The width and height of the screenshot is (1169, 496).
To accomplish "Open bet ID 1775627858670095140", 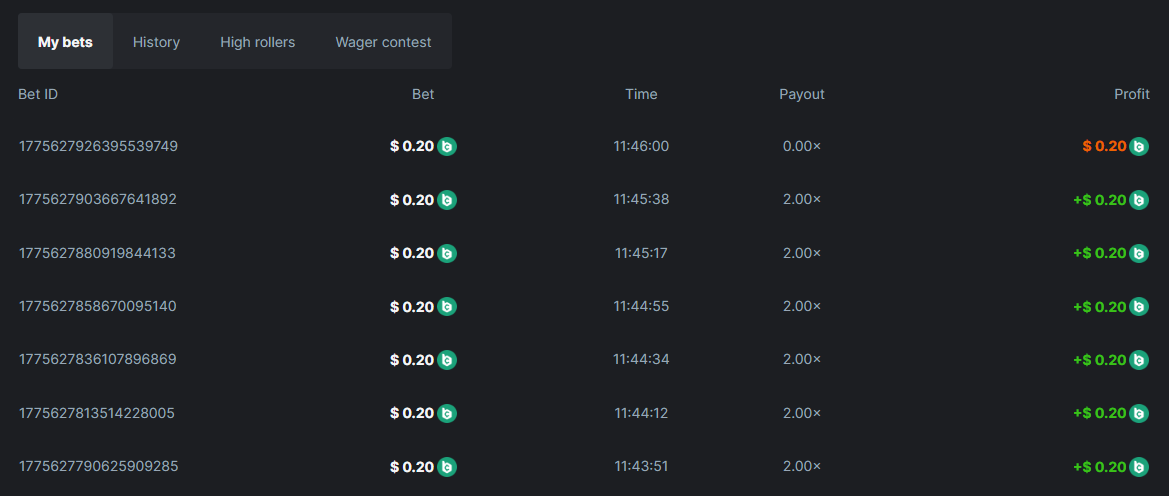I will 97,306.
